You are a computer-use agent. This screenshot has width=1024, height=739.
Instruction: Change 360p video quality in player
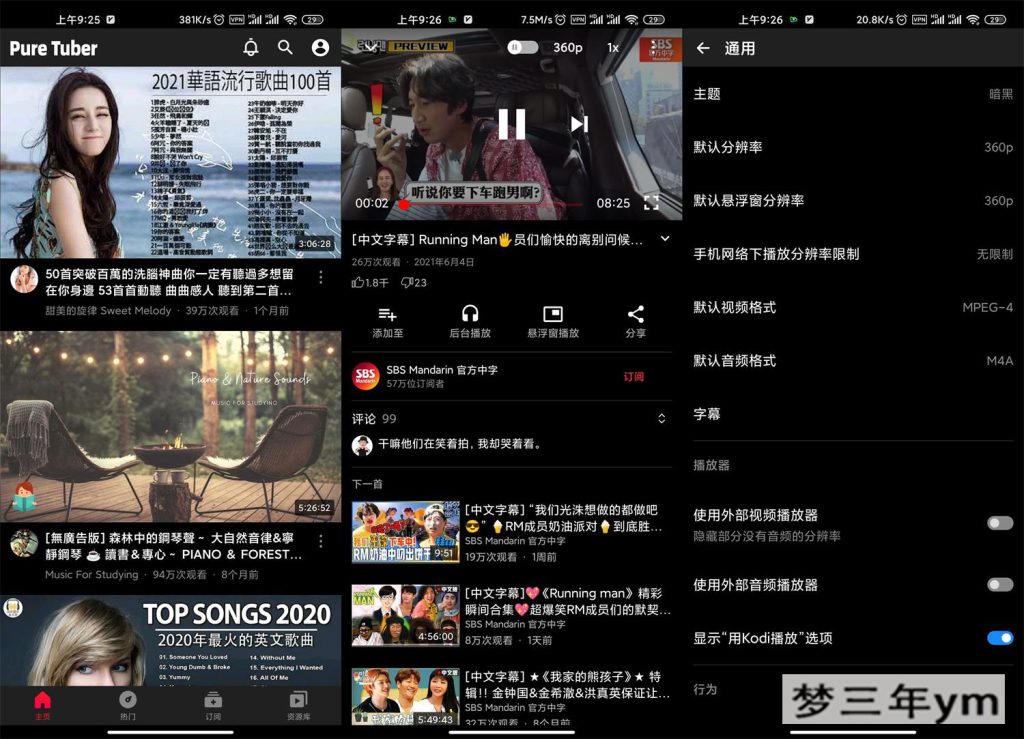pos(568,48)
